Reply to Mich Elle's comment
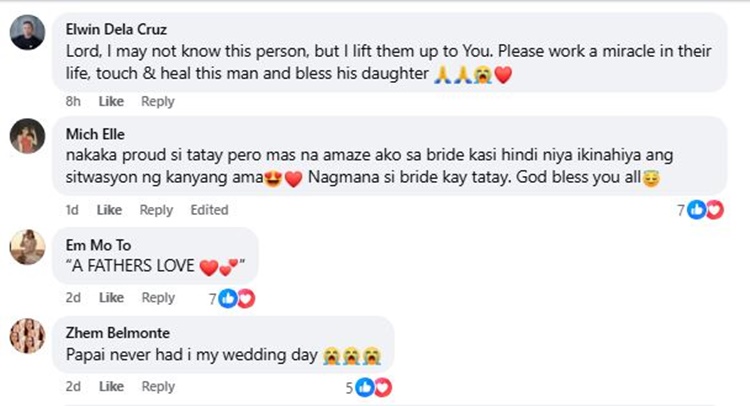Screen dimensions: 750x406 coord(156,210)
